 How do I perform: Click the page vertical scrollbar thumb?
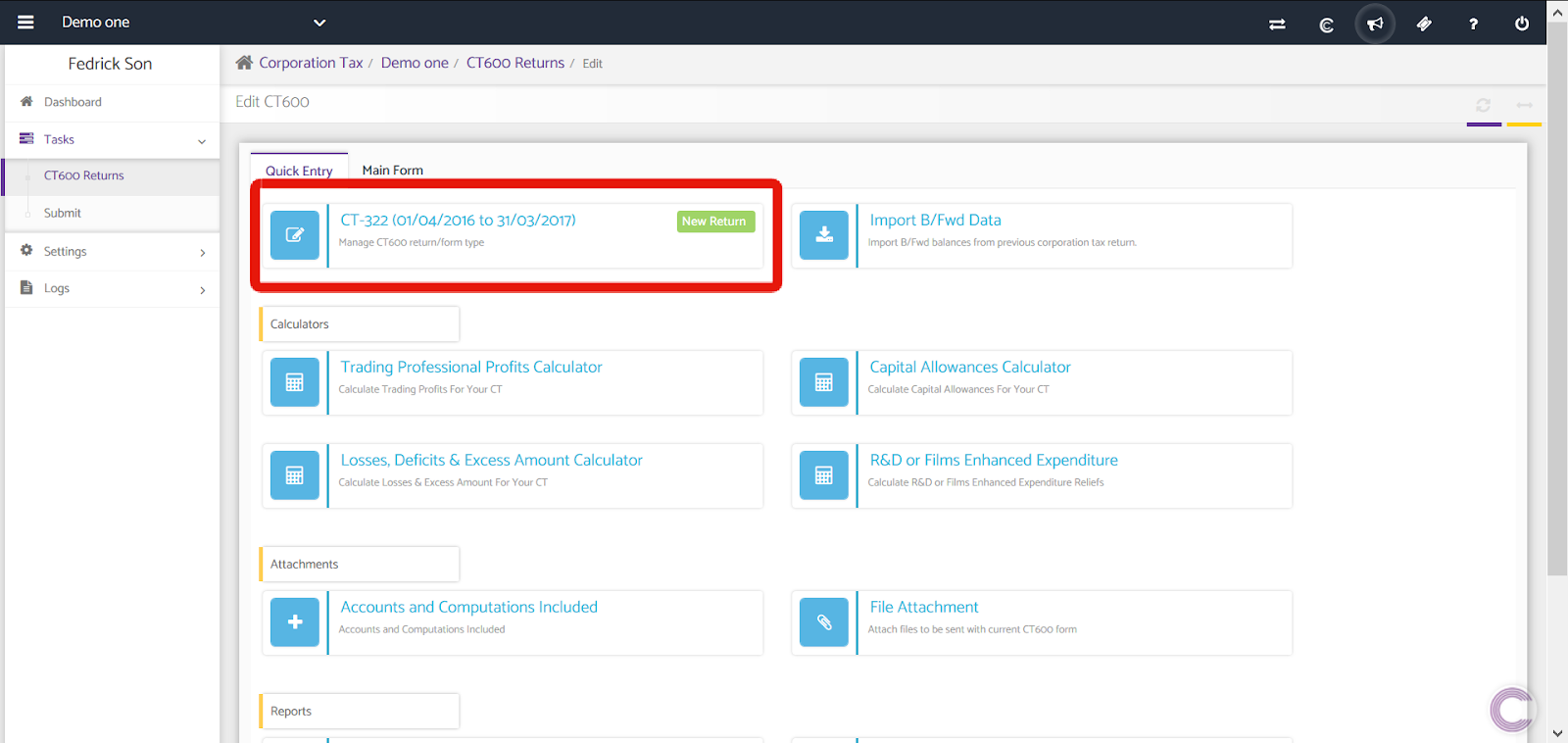(x=1557, y=299)
